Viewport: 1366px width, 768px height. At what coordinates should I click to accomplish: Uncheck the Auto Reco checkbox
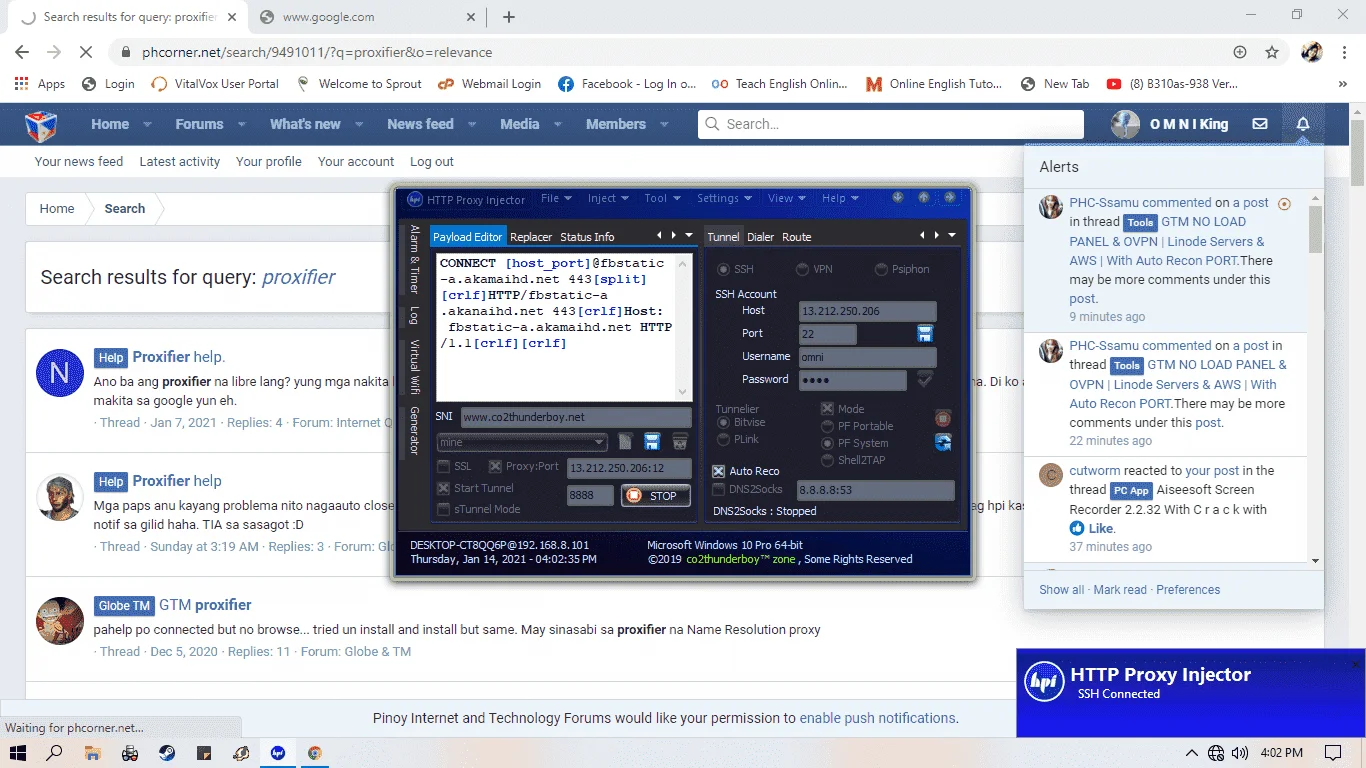[x=718, y=471]
